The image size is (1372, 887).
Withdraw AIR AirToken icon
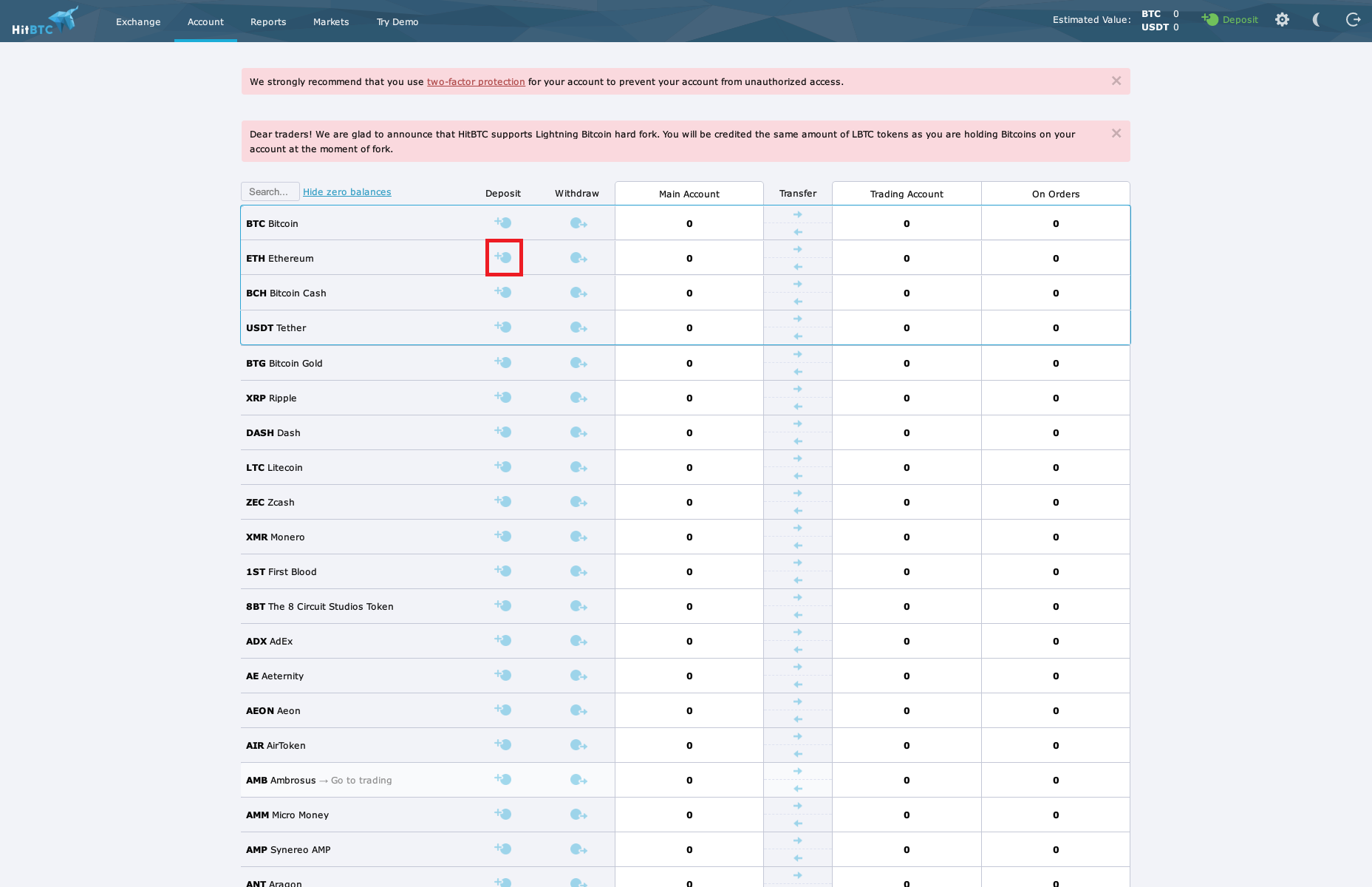tap(579, 745)
